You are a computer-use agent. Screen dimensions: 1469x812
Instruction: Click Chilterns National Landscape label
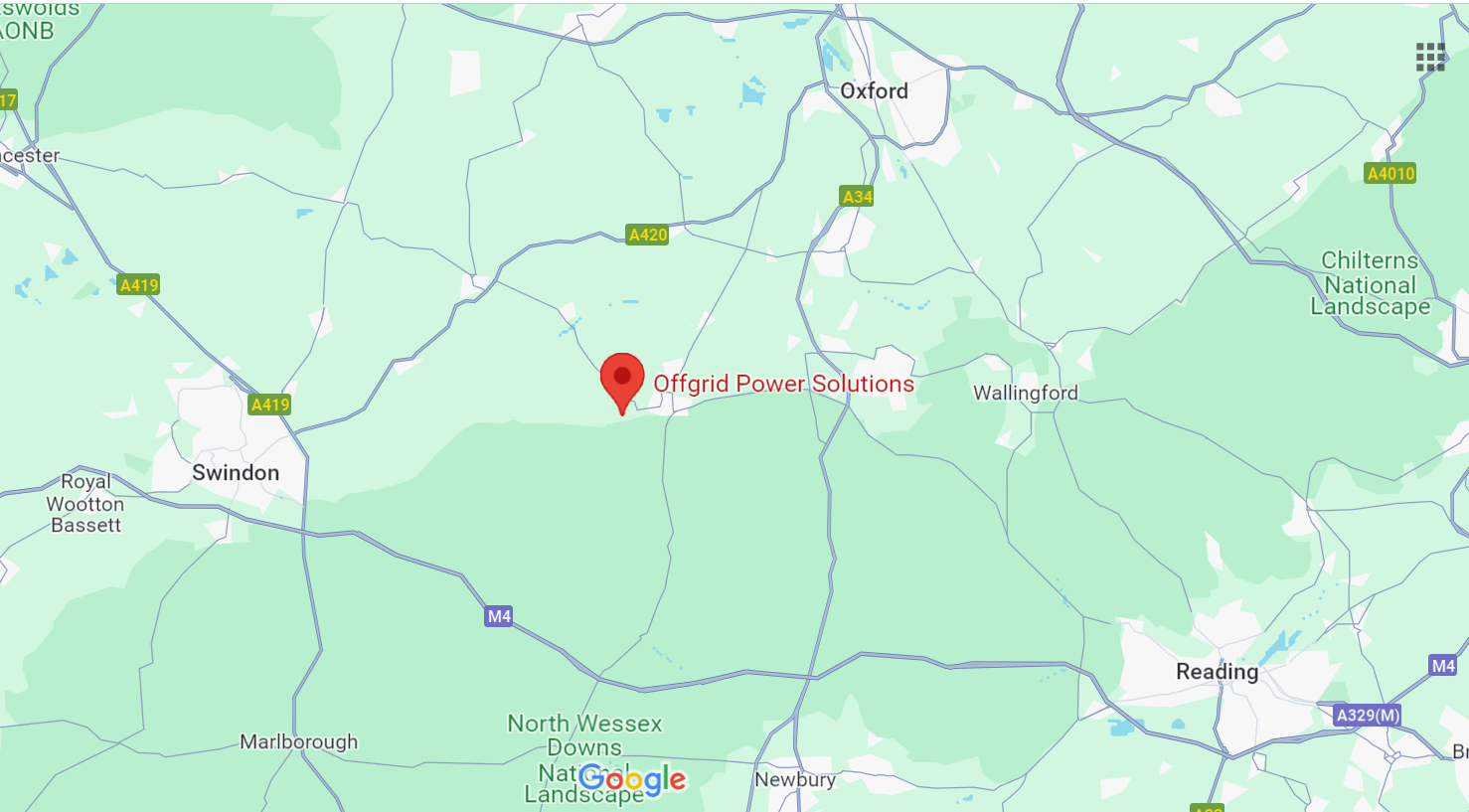1370,283
